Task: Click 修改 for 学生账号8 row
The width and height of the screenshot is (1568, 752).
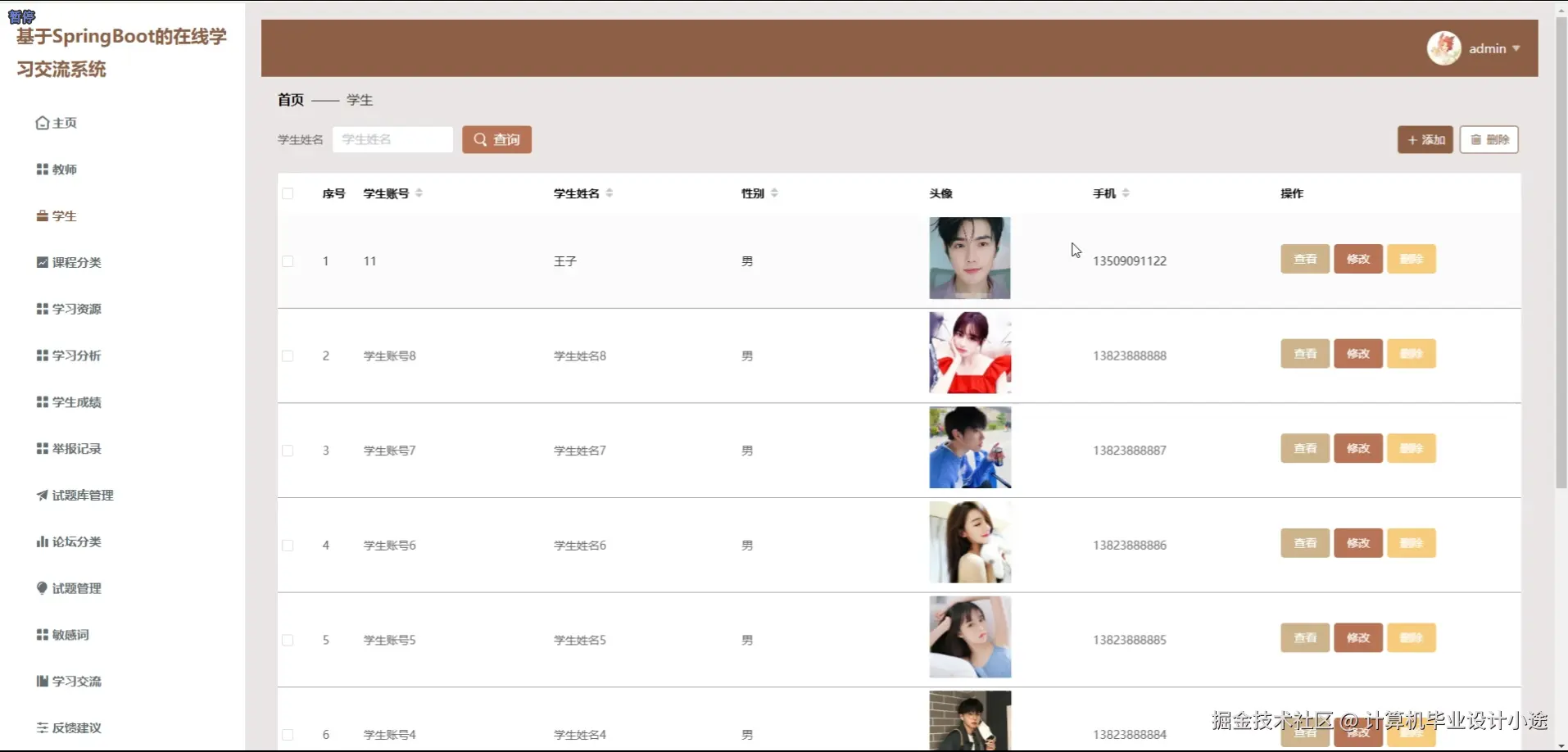Action: 1358,354
